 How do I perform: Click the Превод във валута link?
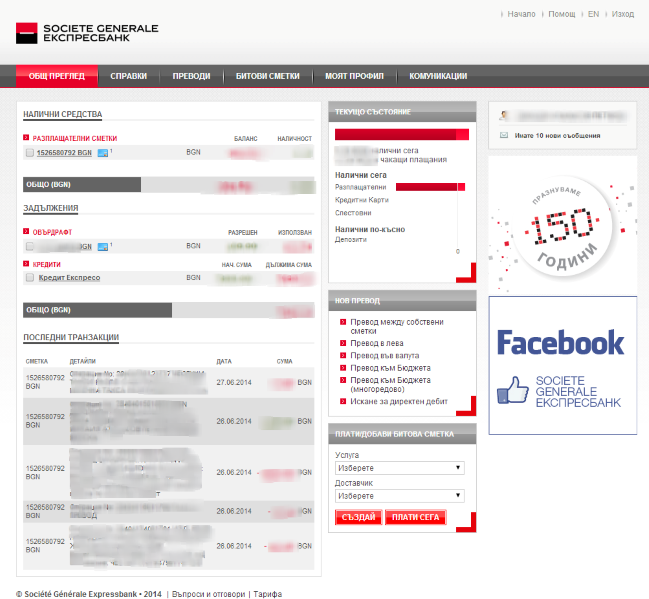[x=384, y=355]
